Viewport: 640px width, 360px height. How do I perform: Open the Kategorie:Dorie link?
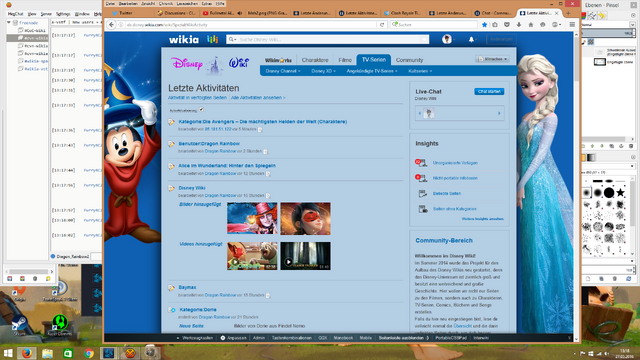(x=198, y=310)
